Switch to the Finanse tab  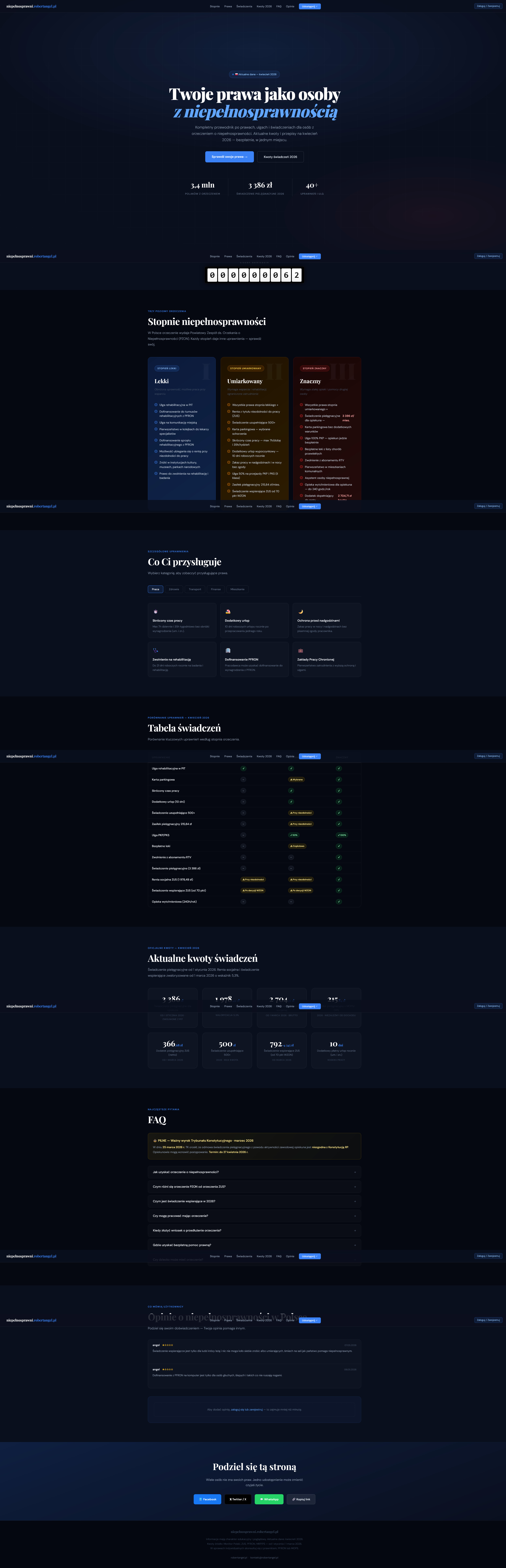click(216, 589)
